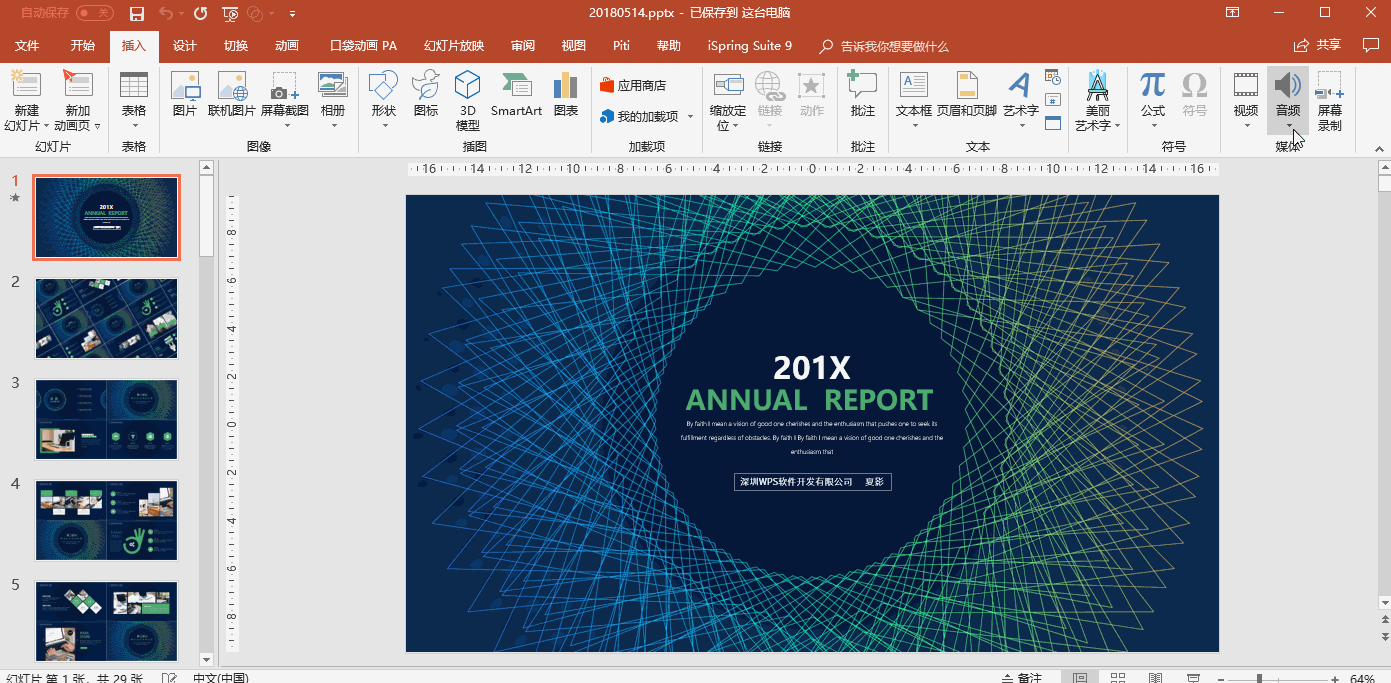Click the Object small icon in Text group

coord(1052,123)
